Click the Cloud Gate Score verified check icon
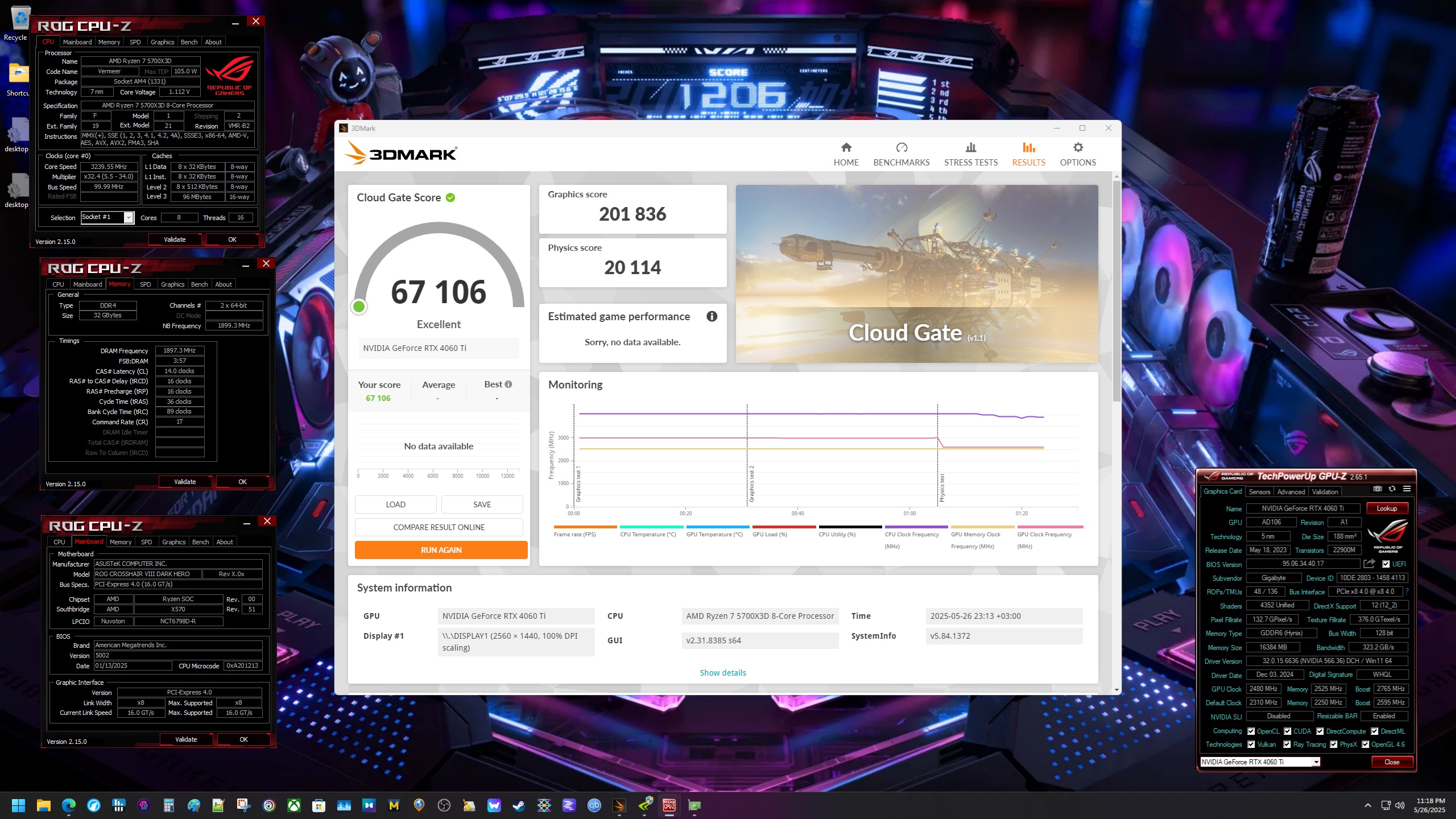The height and width of the screenshot is (819, 1456). pos(450,197)
